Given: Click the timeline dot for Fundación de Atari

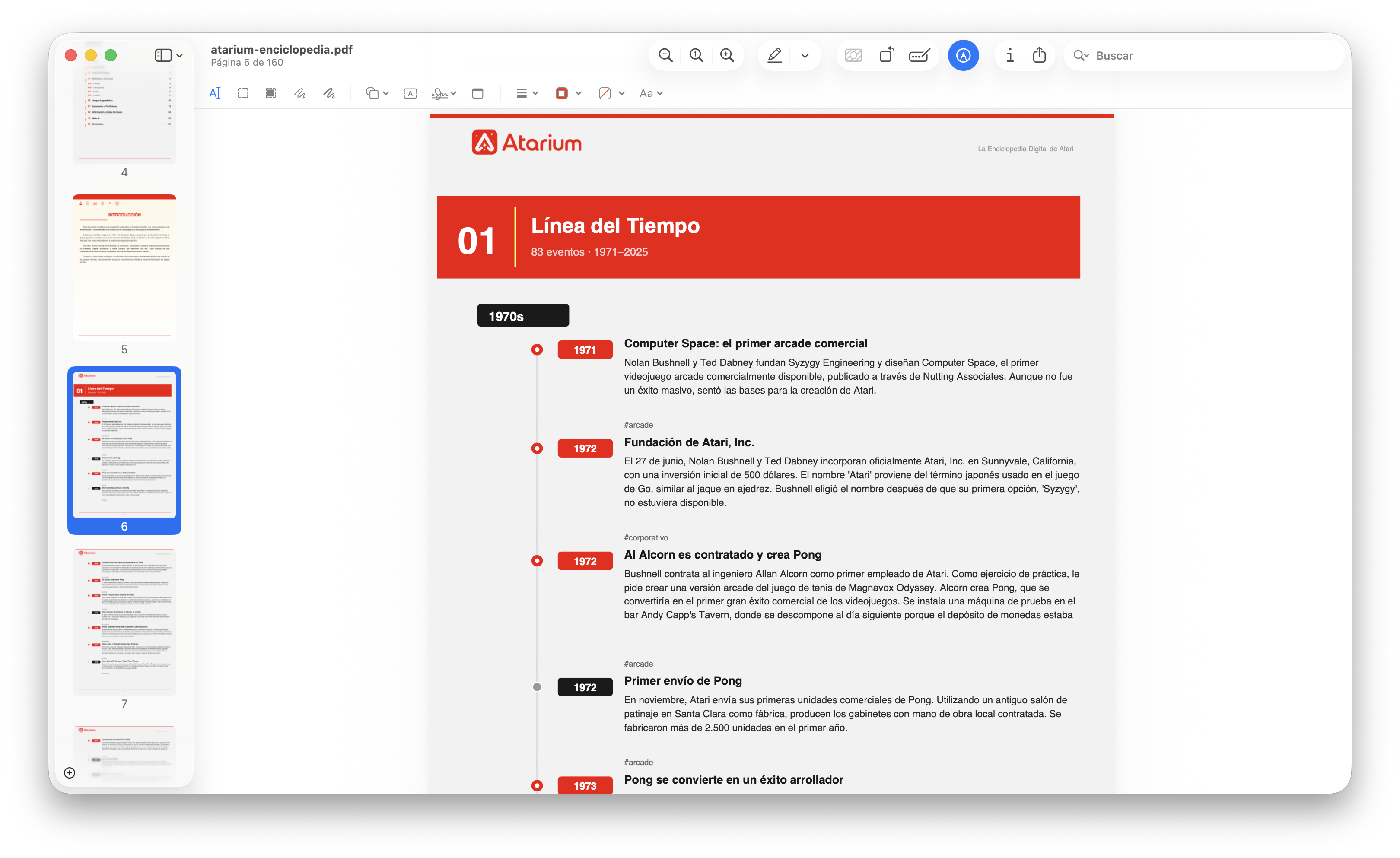Looking at the screenshot, I should coord(537,448).
